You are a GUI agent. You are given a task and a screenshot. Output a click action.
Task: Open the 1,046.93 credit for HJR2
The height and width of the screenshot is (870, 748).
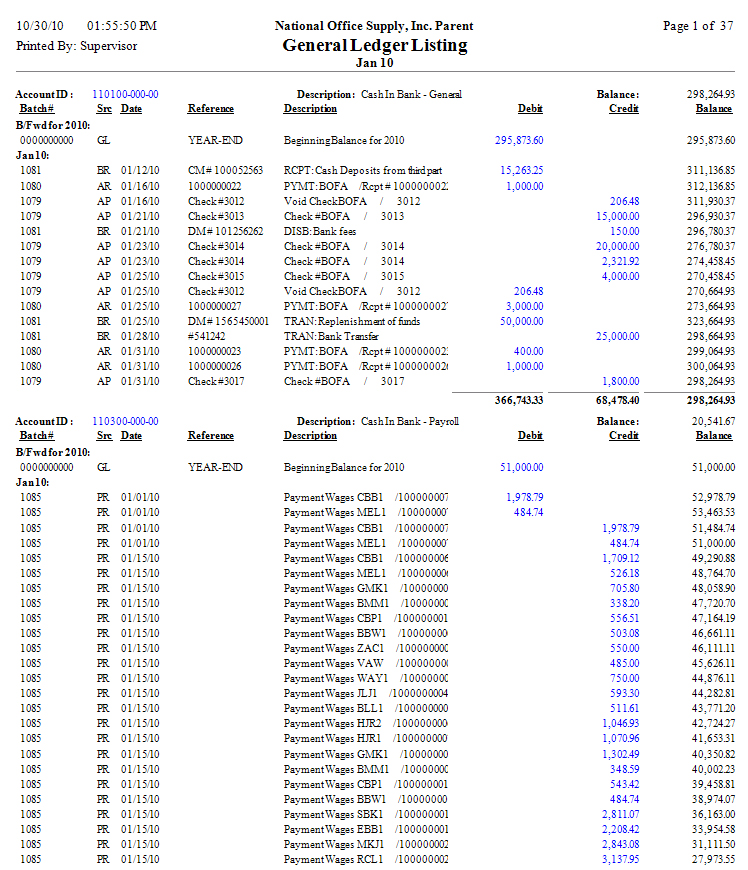click(x=620, y=723)
